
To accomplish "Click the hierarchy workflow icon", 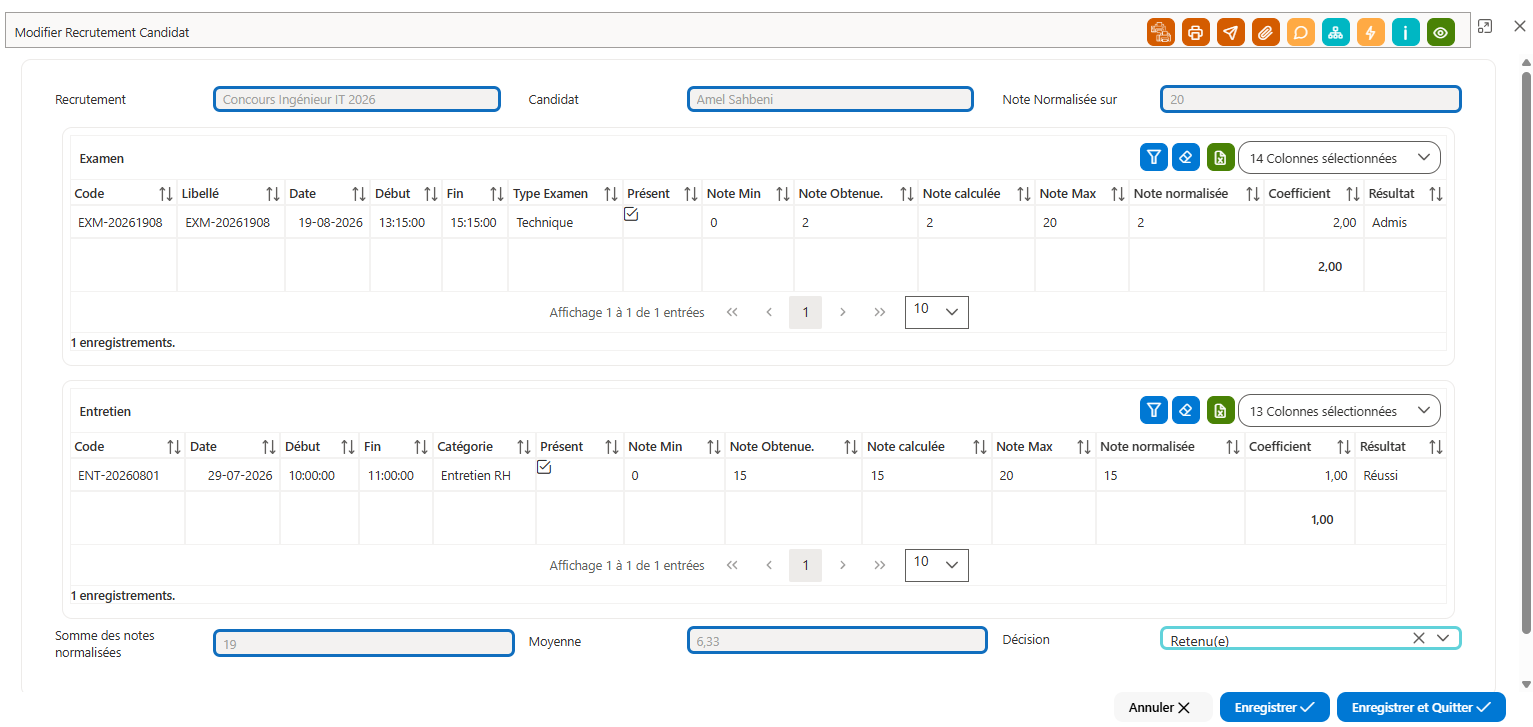I will (1336, 32).
